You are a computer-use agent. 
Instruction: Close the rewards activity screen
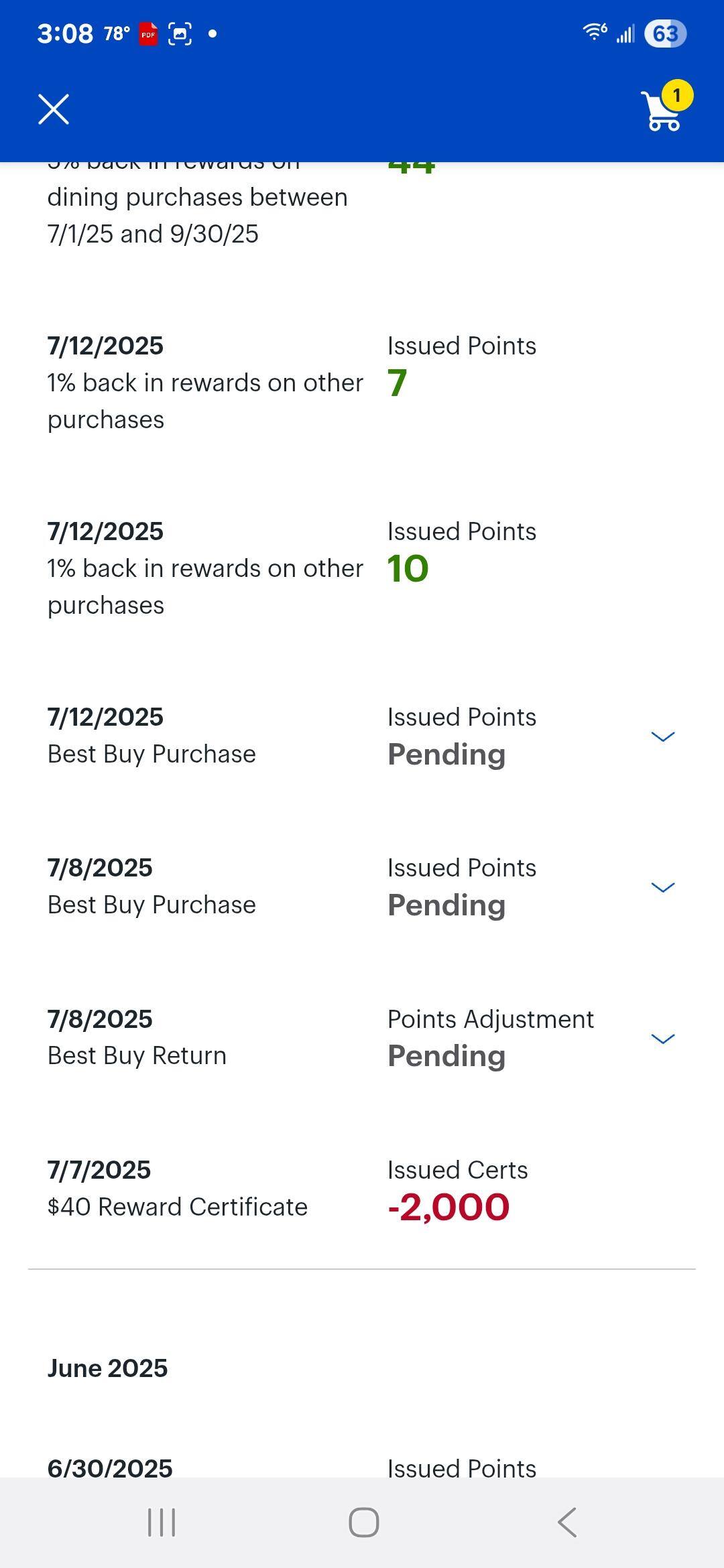(x=54, y=109)
